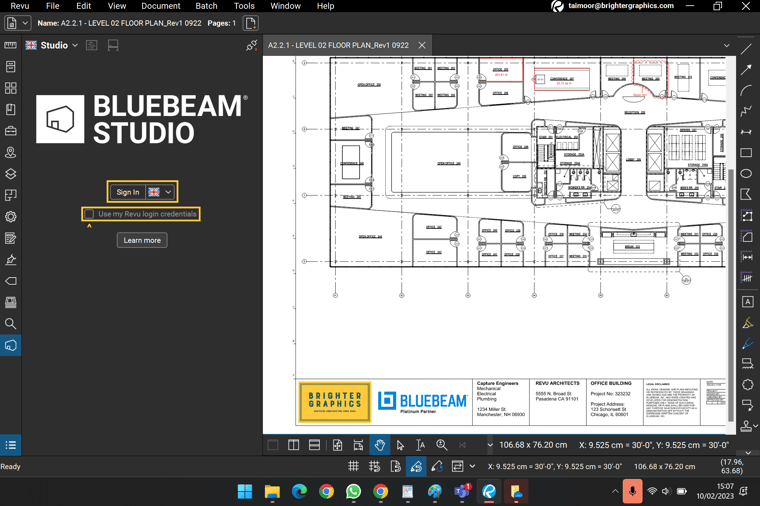Open the Tool Chest panel

10,131
